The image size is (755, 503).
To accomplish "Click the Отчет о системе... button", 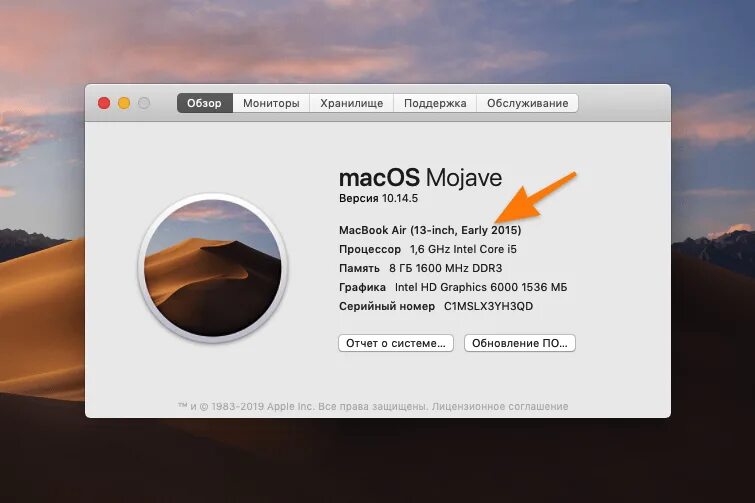I will click(x=396, y=343).
